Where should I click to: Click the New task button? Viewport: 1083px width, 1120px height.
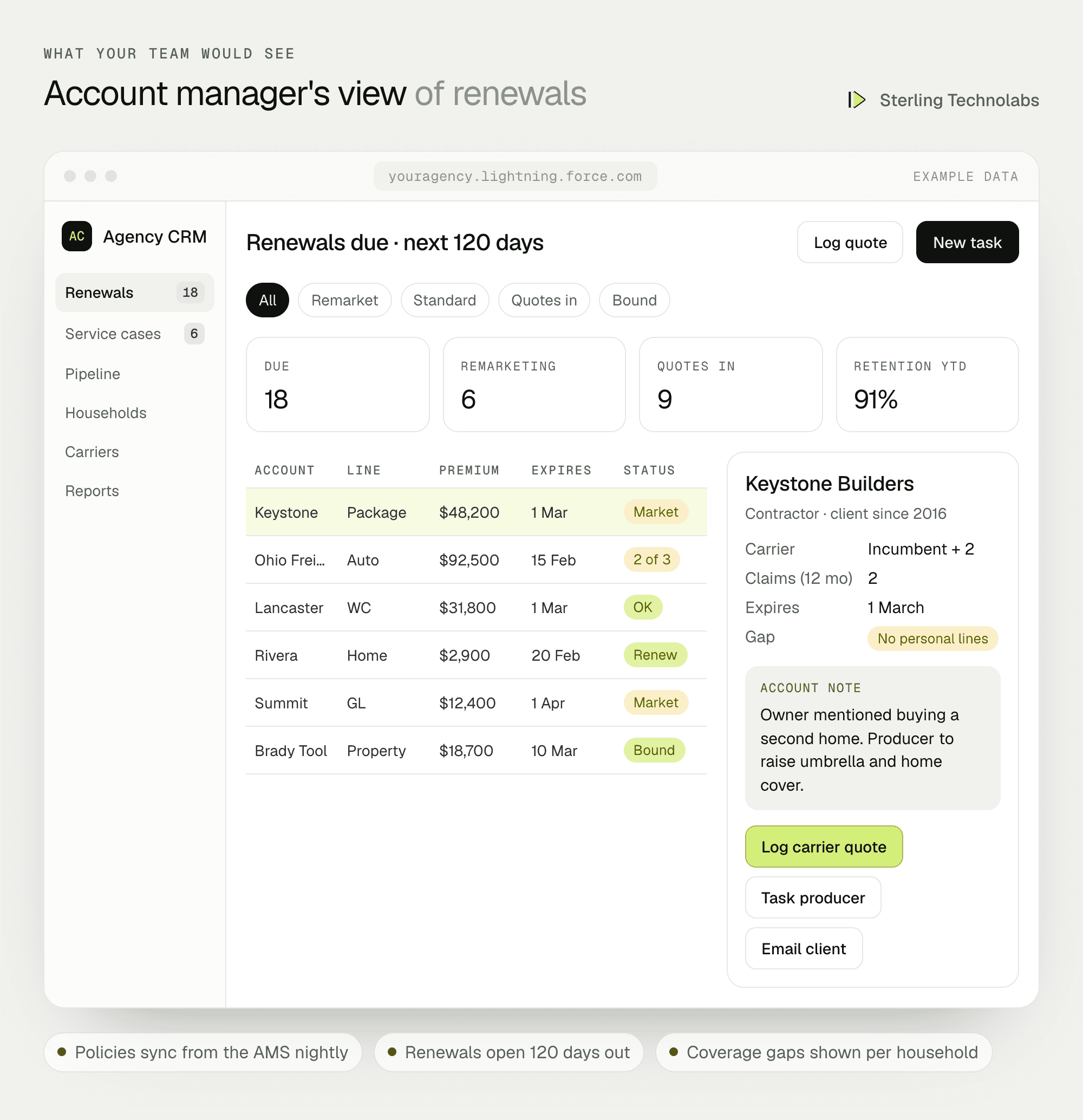pyautogui.click(x=967, y=242)
